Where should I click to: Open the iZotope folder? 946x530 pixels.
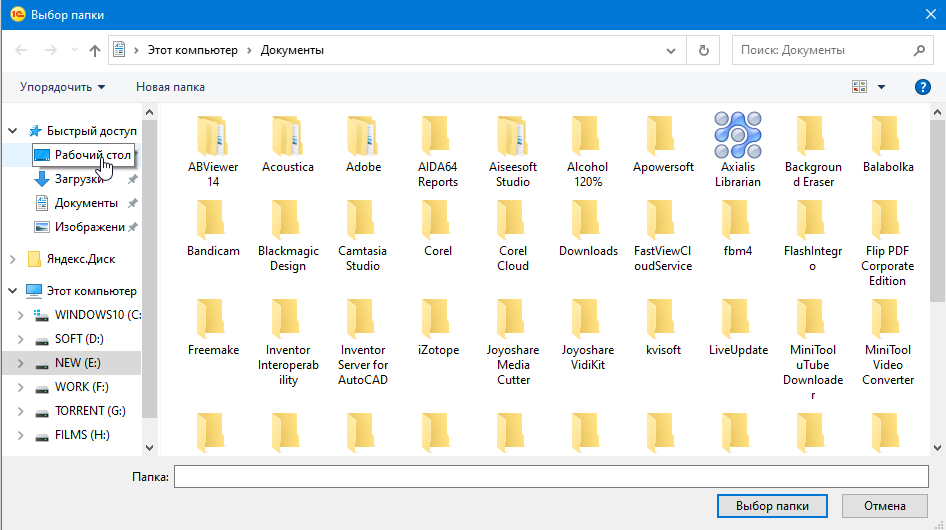tap(437, 328)
